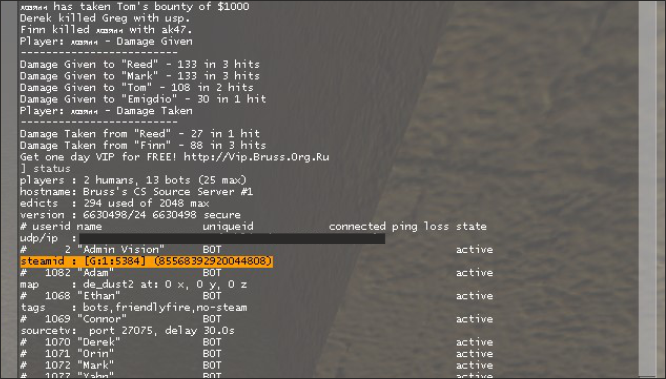The width and height of the screenshot is (666, 379).
Task: Select the "Ethan" bot entry line
Action: click(256, 296)
